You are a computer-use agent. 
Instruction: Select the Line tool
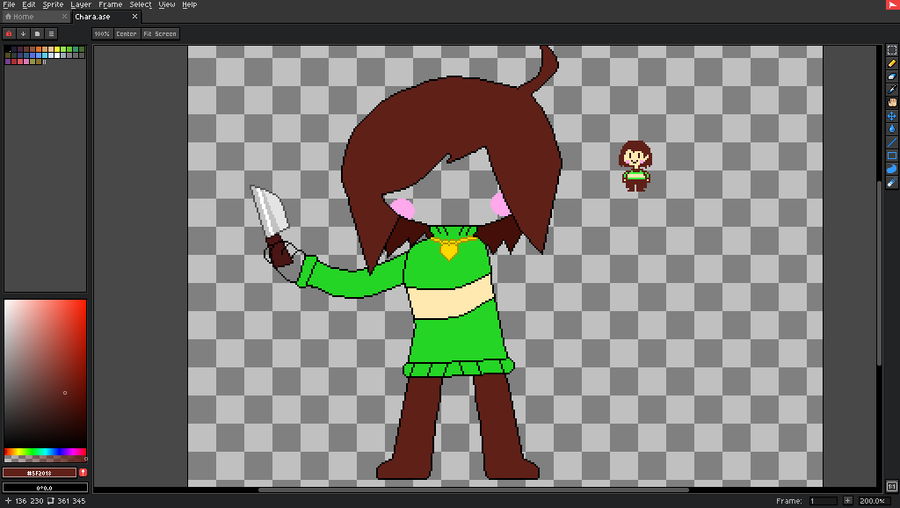point(891,142)
